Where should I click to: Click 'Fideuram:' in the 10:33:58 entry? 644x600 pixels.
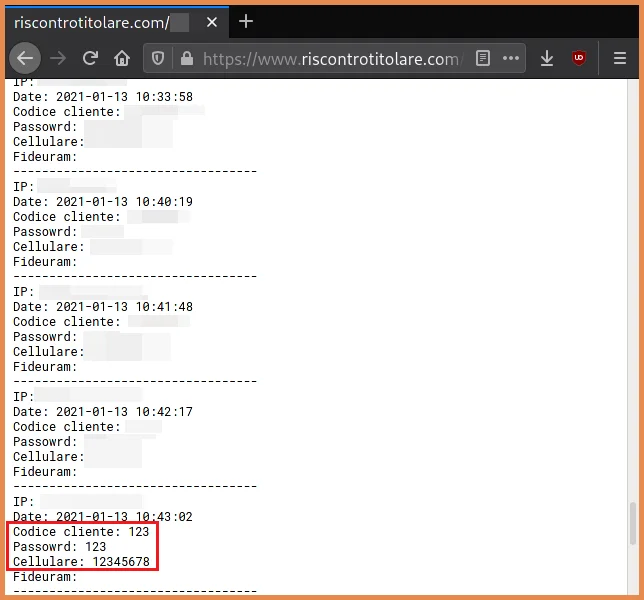point(45,157)
